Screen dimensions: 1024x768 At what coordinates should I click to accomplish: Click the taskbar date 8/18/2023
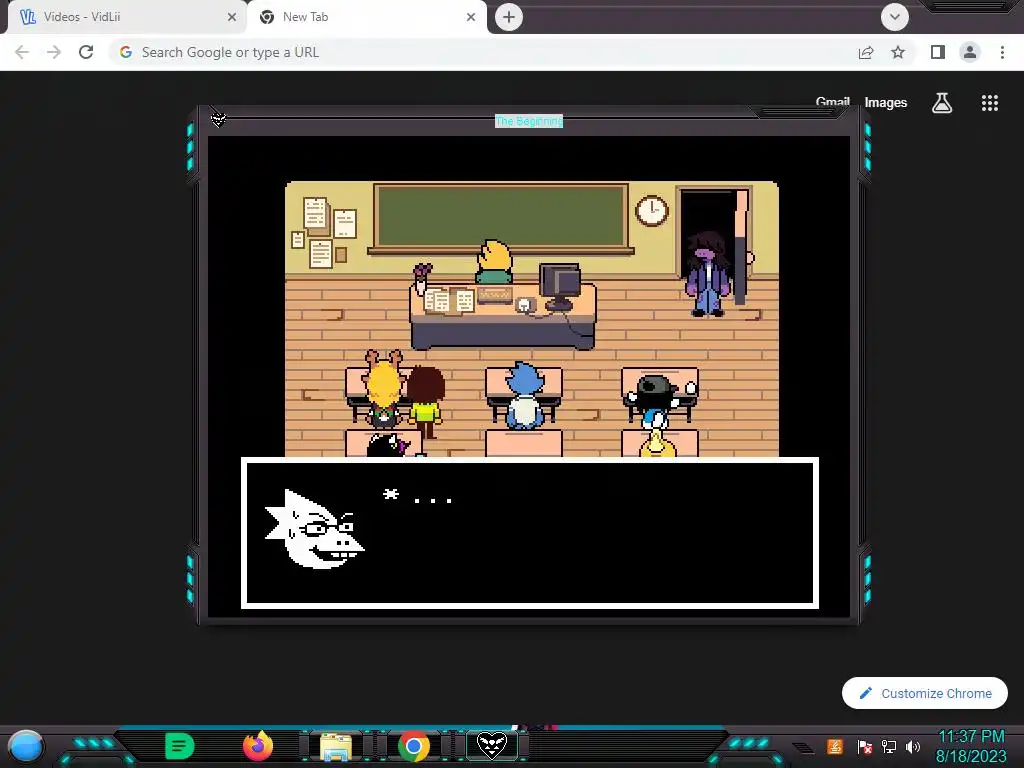pos(971,756)
